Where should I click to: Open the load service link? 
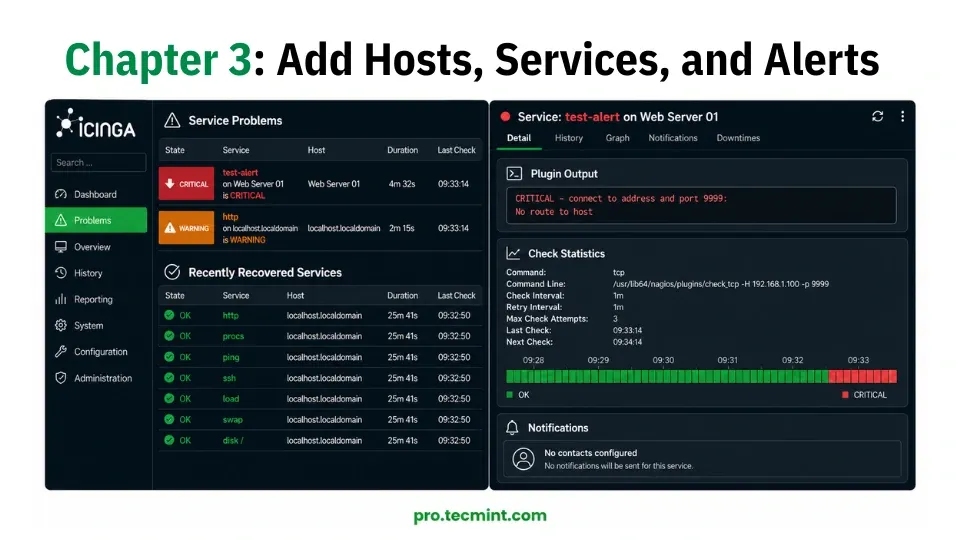[231, 399]
